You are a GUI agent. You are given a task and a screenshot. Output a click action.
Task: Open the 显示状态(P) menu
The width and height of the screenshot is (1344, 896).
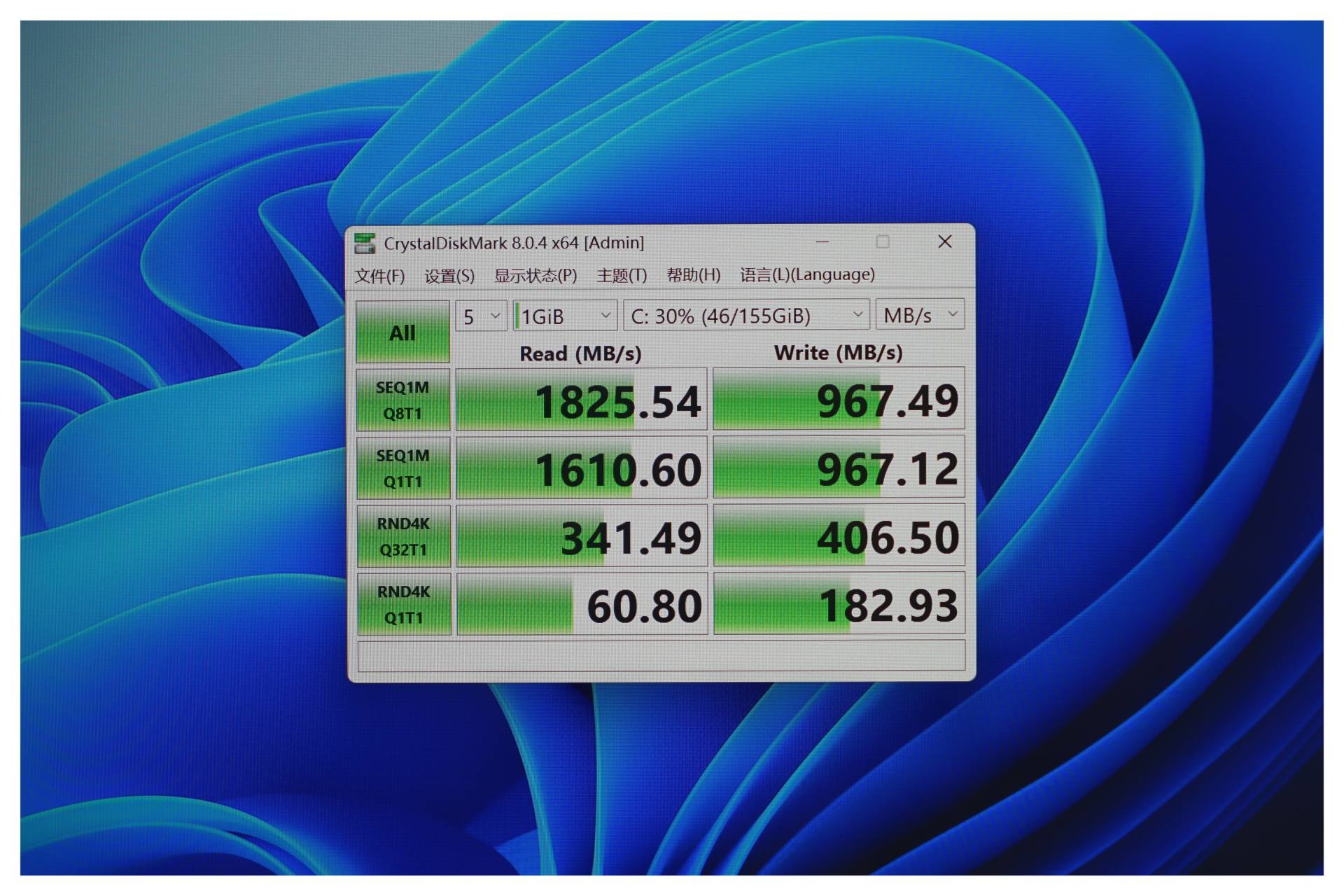pos(535,275)
